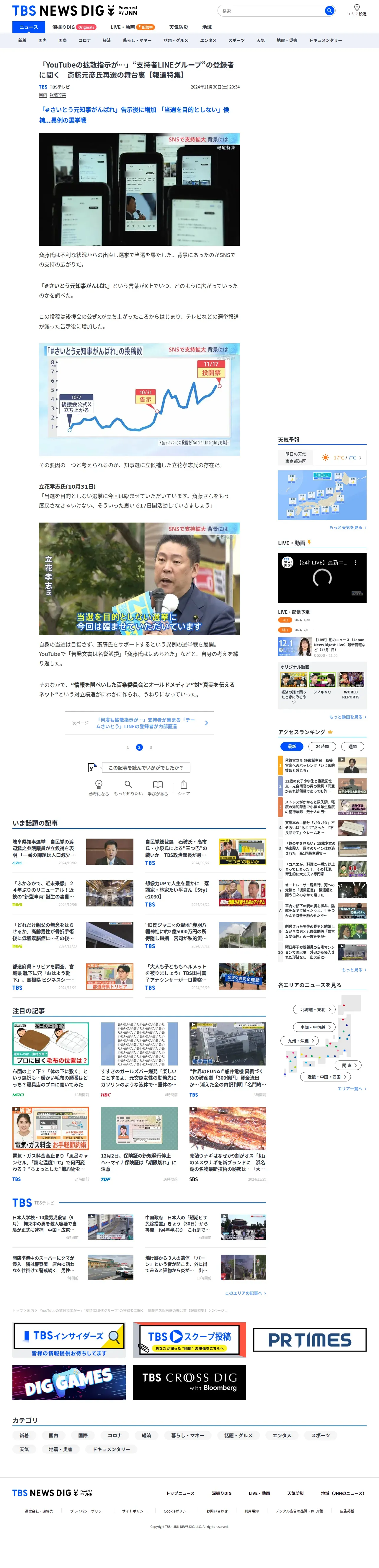This screenshot has height=1568, width=379.
Task: Go to article page 3
Action: coord(151,747)
